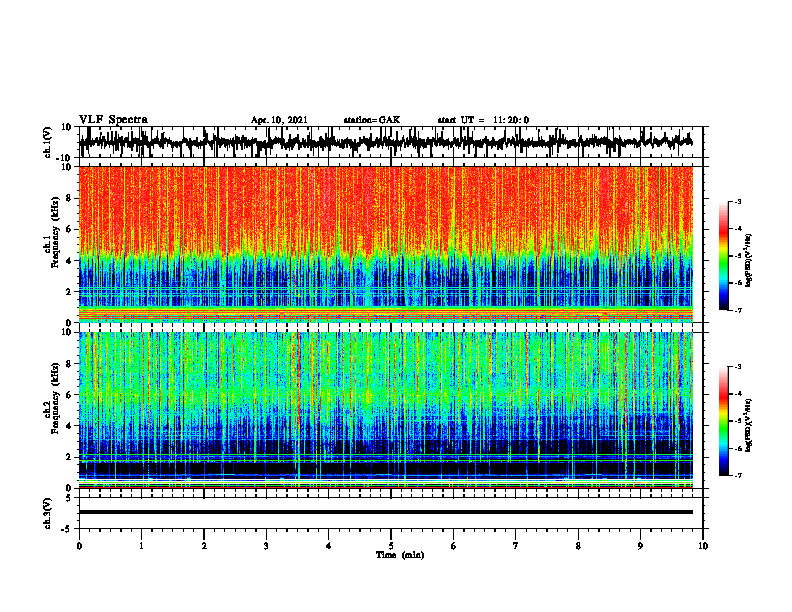Click time axis tick label "5"

click(x=391, y=546)
